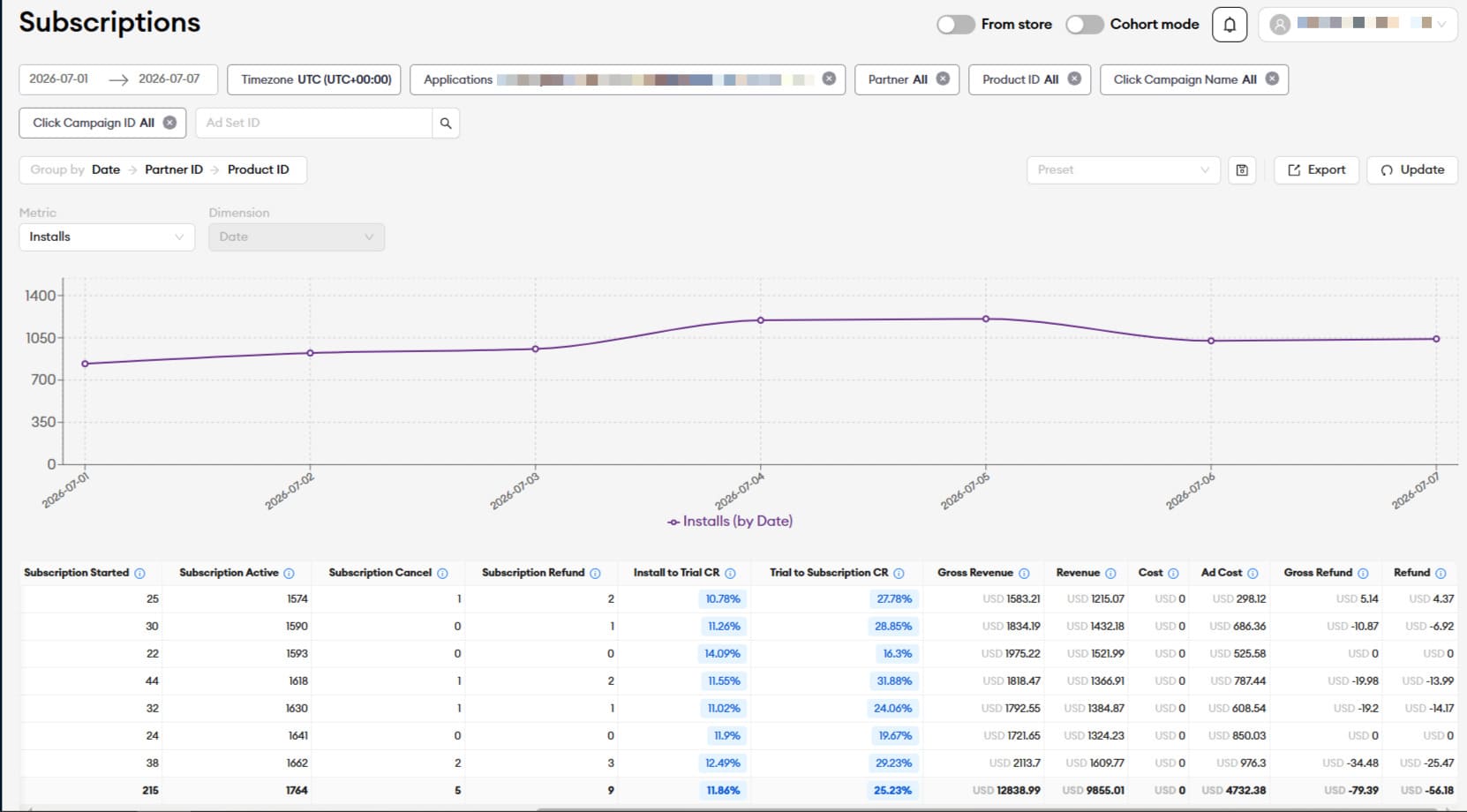The height and width of the screenshot is (812, 1467).
Task: Open the Preset dropdown
Action: tap(1123, 169)
